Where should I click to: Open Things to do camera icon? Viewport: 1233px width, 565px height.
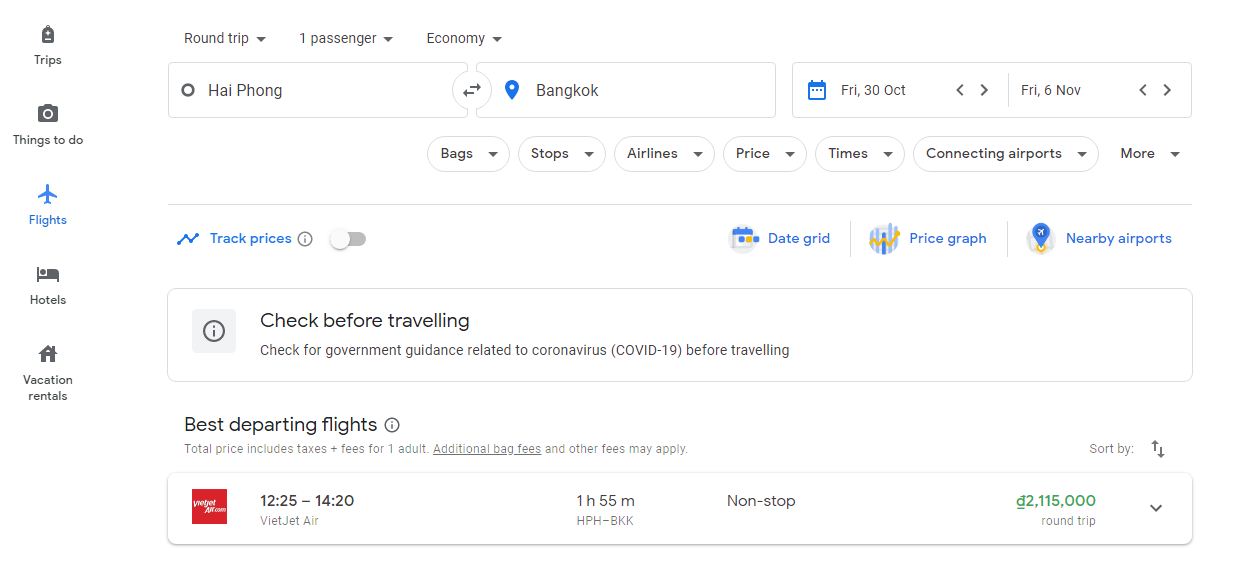[48, 114]
